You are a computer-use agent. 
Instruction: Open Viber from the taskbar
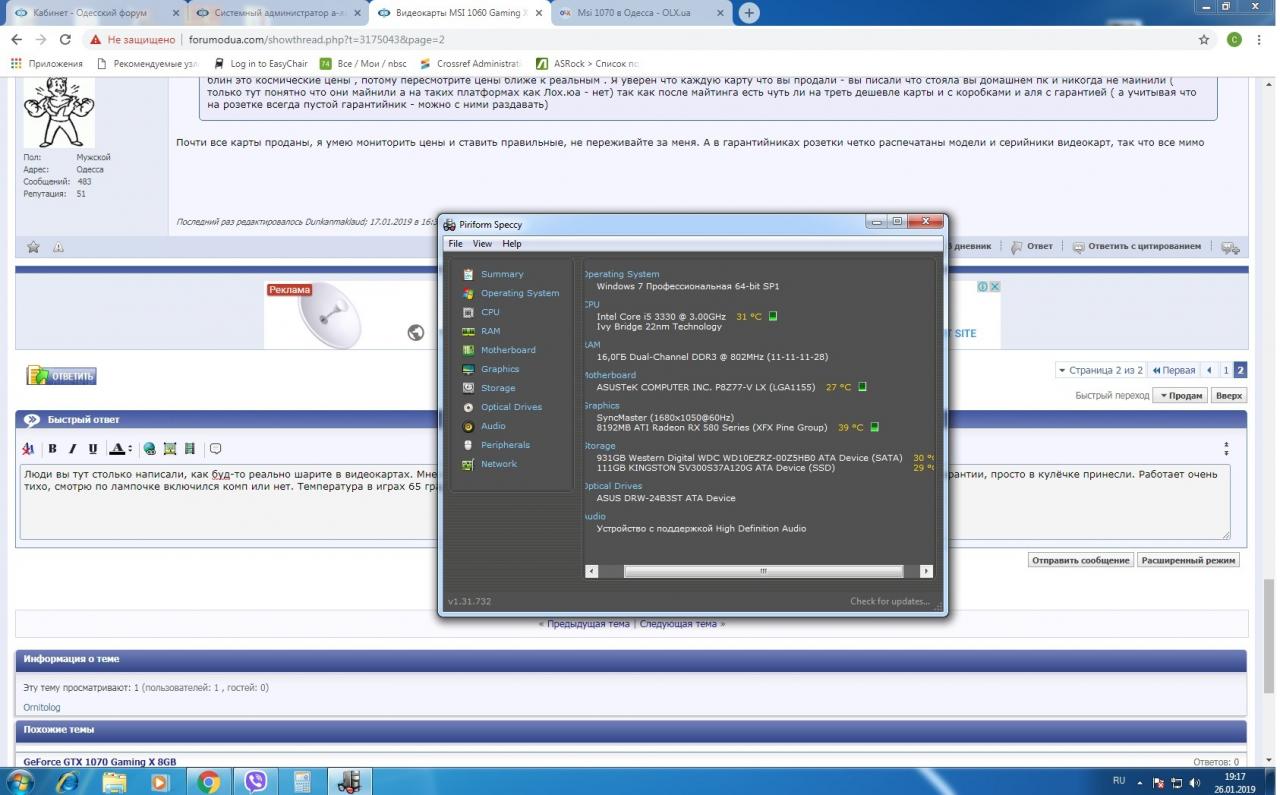pyautogui.click(x=256, y=781)
